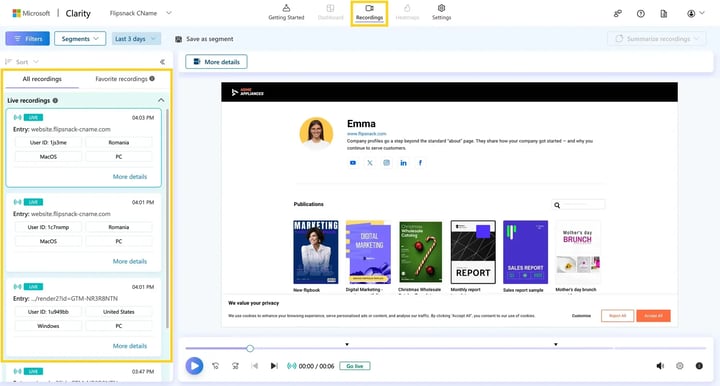Click the Live recordings info icon
The width and height of the screenshot is (720, 386).
click(55, 101)
